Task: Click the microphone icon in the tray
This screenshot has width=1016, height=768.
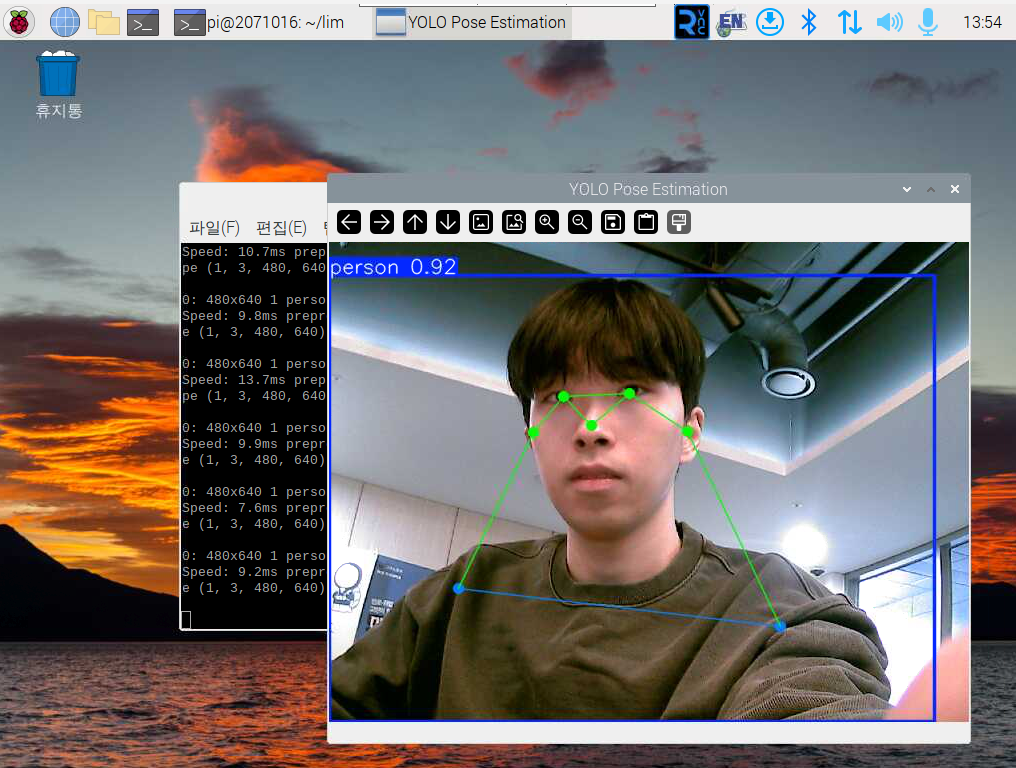Action: (928, 22)
